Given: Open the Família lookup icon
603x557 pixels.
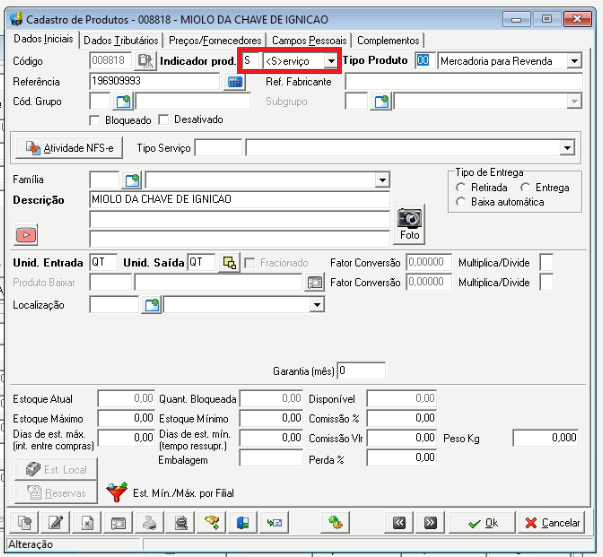Looking at the screenshot, I should coord(132,180).
